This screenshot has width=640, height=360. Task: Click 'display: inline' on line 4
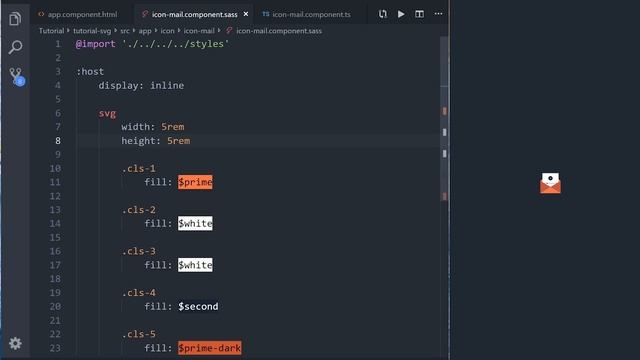coord(141,85)
